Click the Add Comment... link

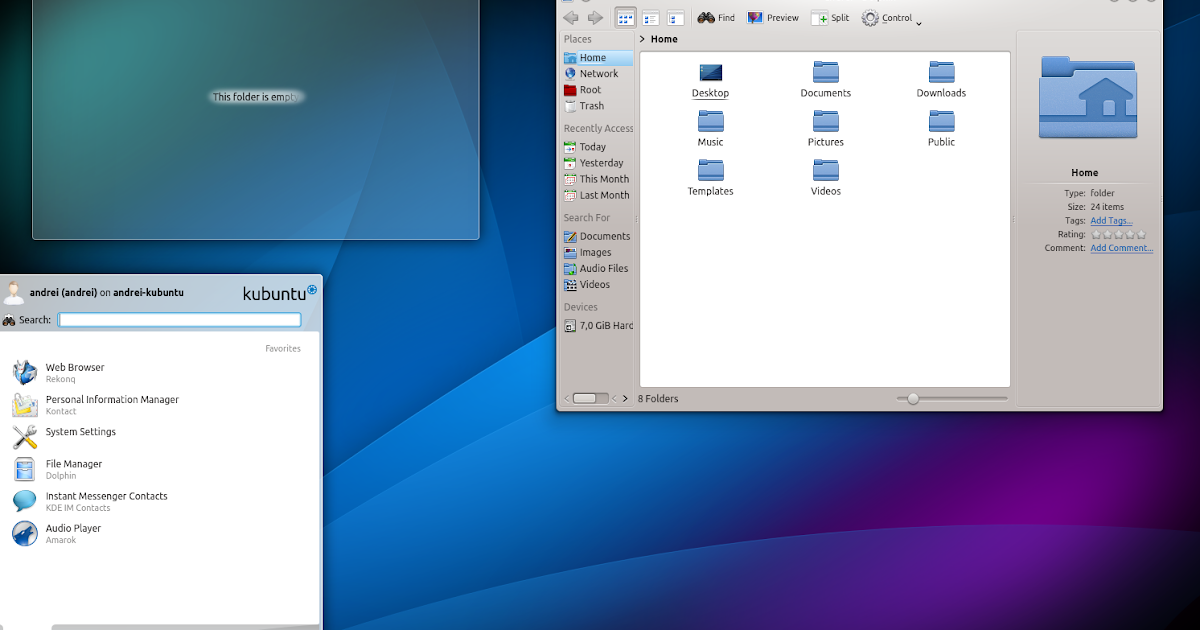point(1122,248)
